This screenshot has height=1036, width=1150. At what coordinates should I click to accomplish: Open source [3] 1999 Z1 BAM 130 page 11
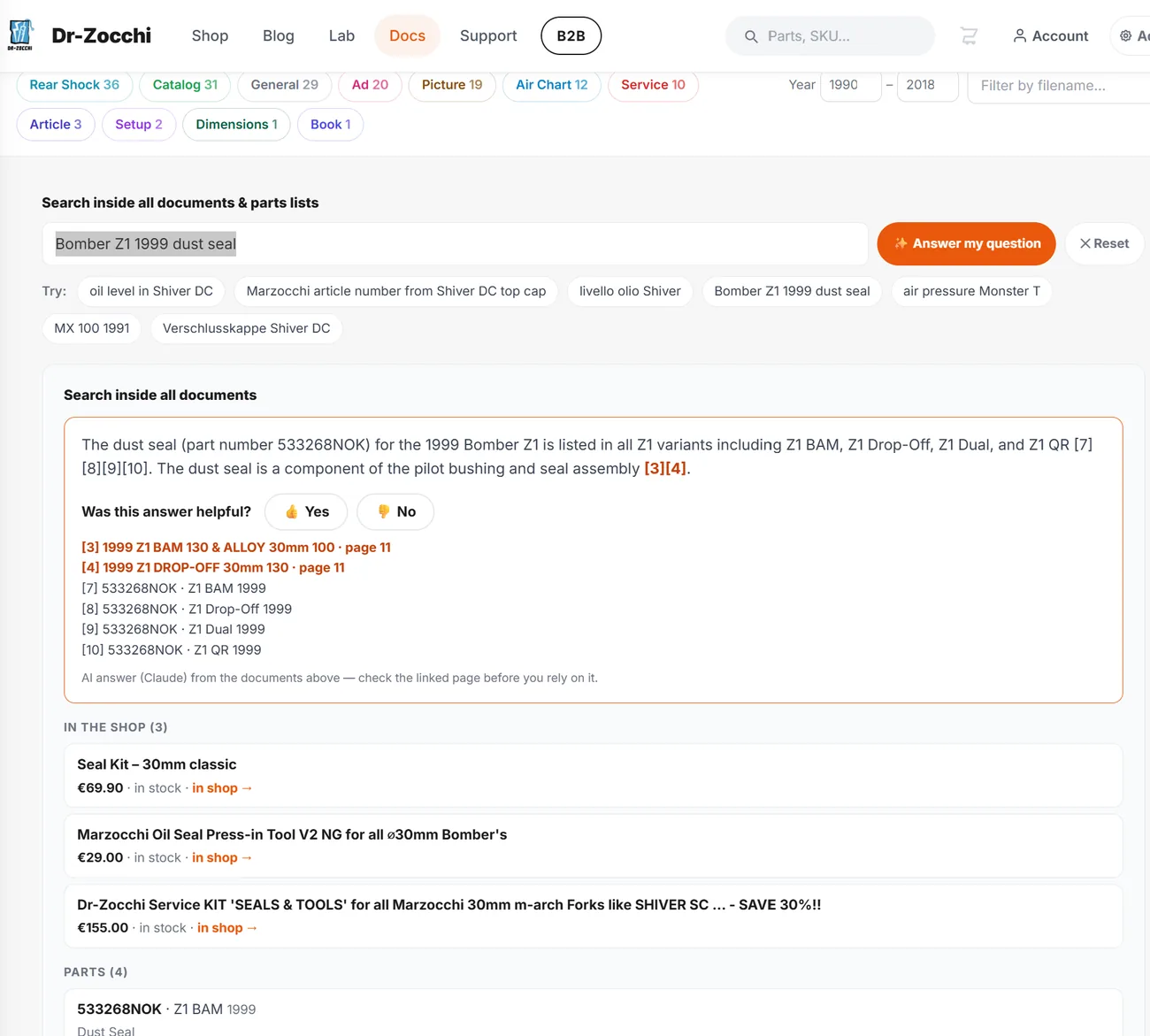point(236,548)
